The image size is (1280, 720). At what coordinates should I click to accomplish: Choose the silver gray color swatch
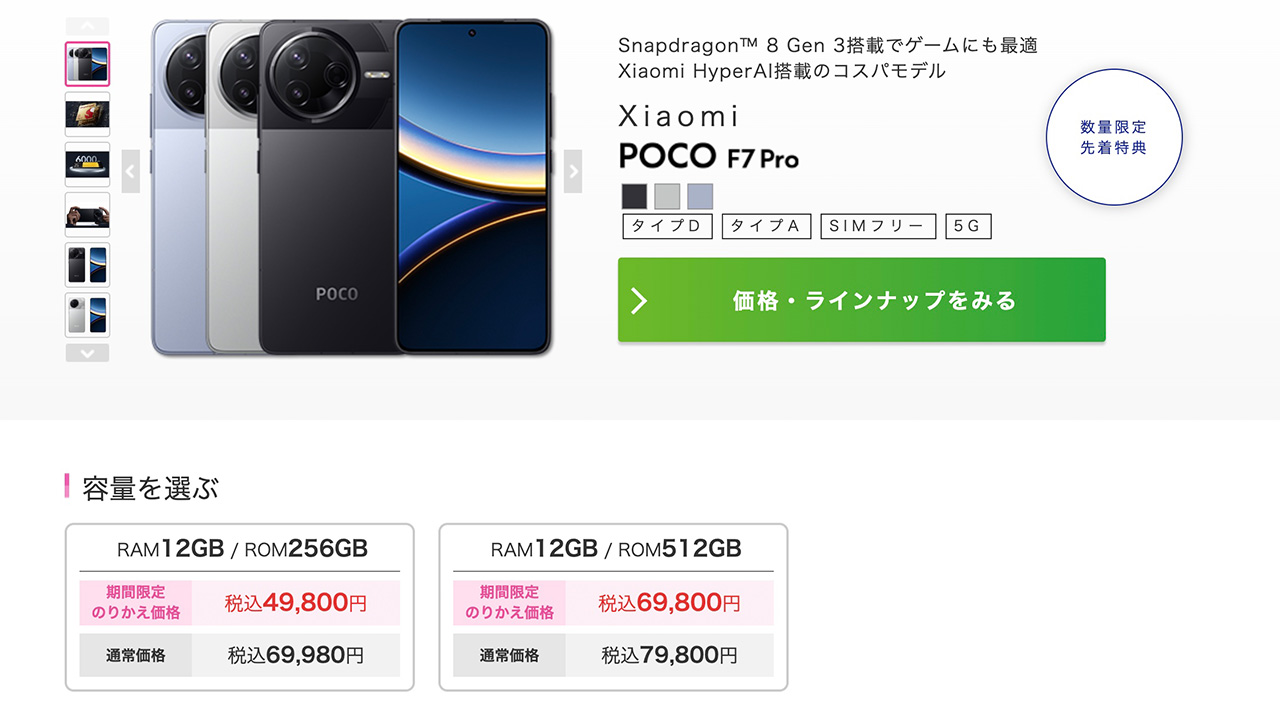(x=667, y=196)
